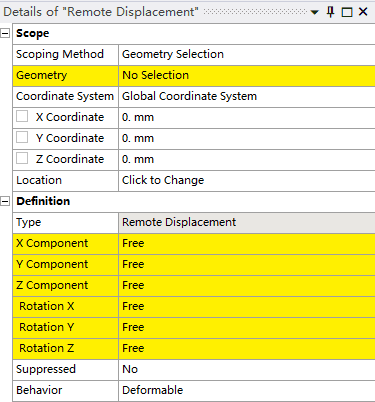Open the Rotation Y Free value dropdown
The width and height of the screenshot is (375, 402).
pos(247,327)
